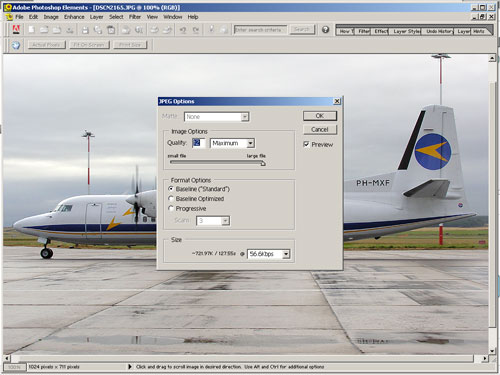Screen dimensions: 500x375
Task: Open the Maximum quality preset dropdown
Action: pyautogui.click(x=232, y=143)
